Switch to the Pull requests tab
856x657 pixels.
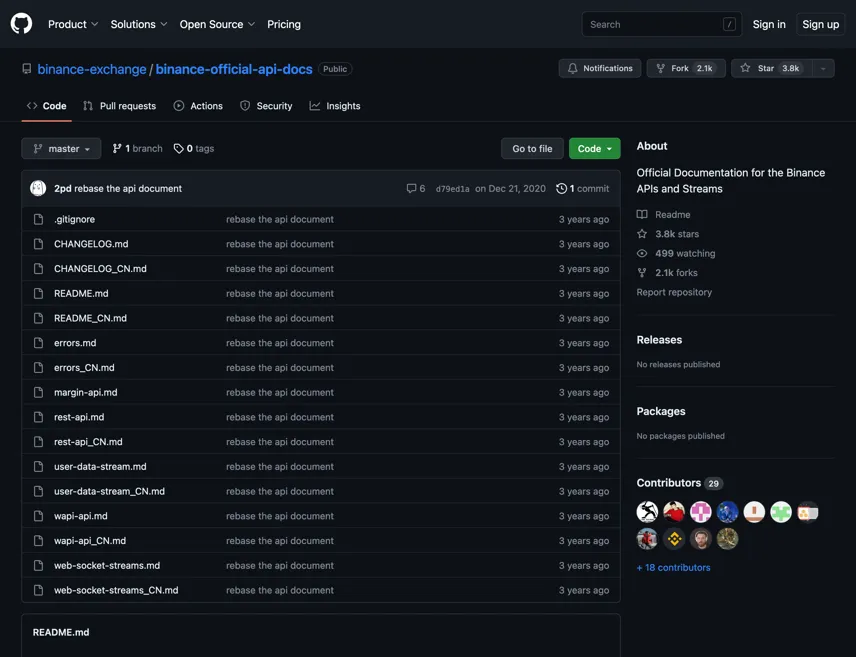(119, 106)
